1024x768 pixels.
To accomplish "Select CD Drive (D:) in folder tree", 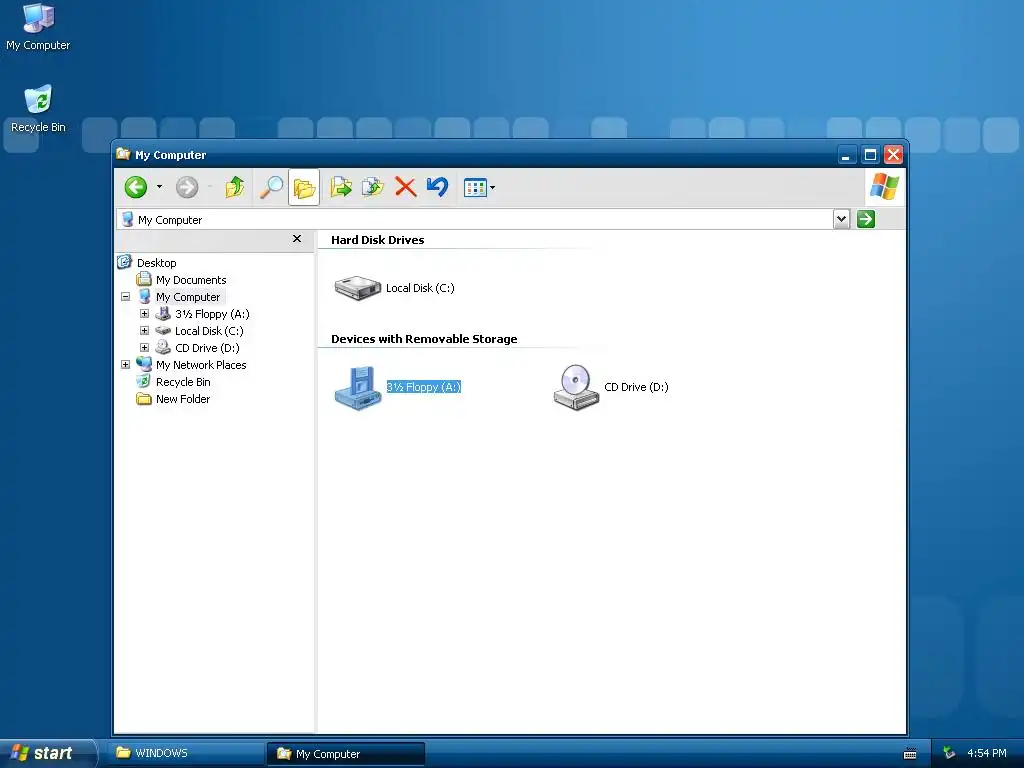I will [207, 347].
